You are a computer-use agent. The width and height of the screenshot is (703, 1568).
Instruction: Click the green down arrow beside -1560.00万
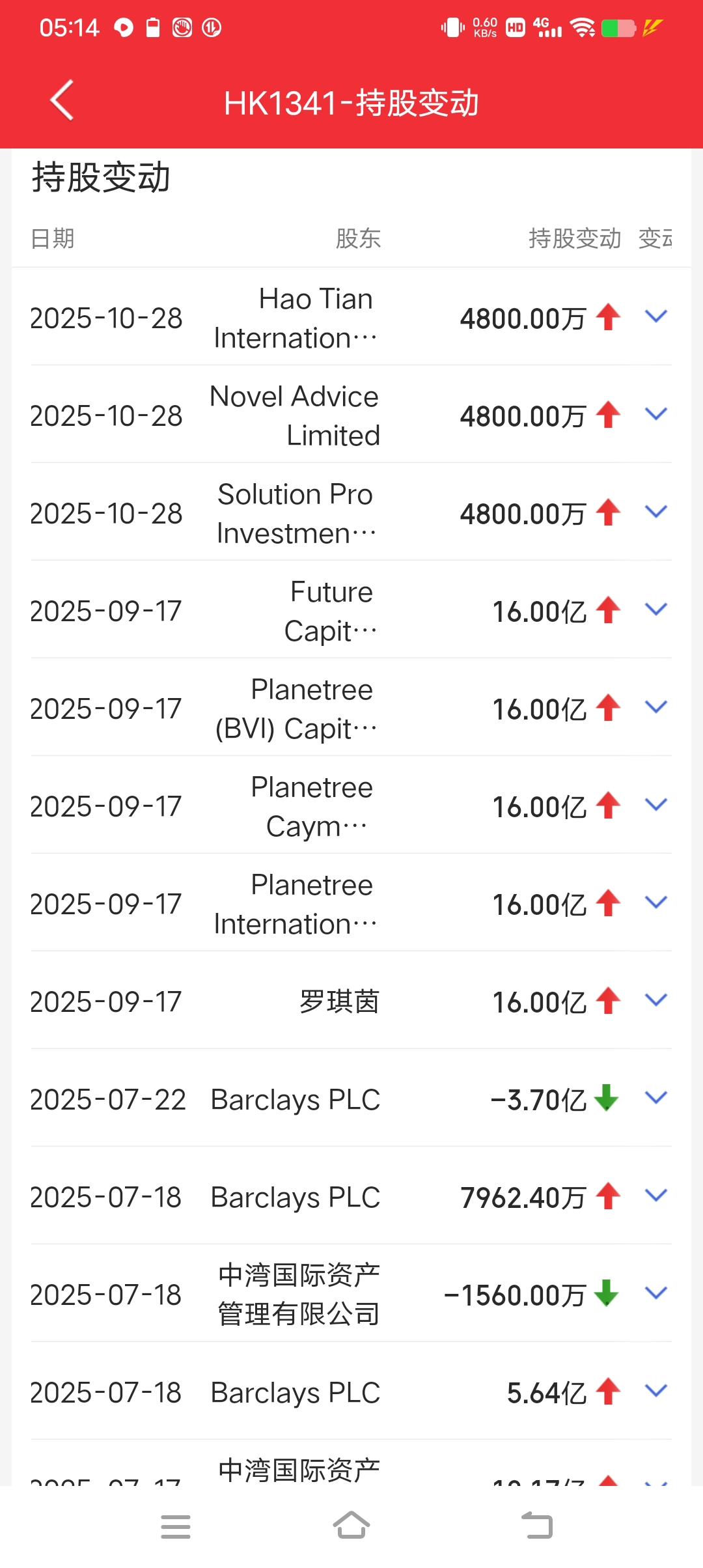click(607, 1293)
